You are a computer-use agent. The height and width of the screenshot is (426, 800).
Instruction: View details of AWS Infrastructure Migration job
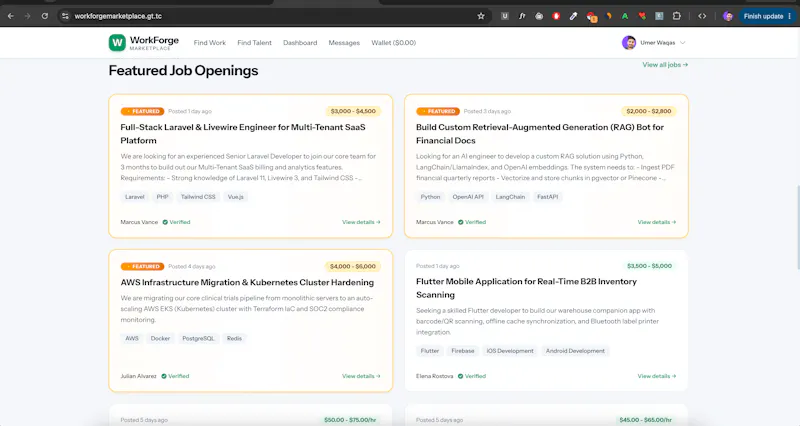pos(361,377)
